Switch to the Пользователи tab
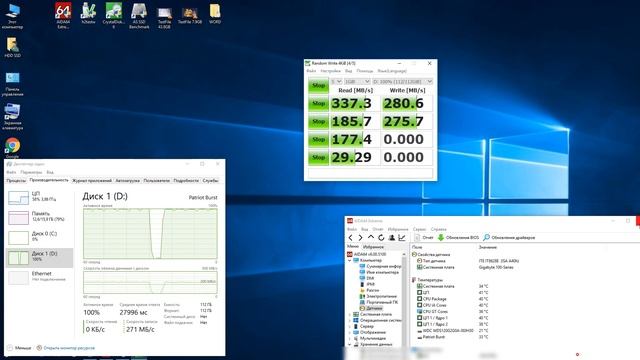The width and height of the screenshot is (640, 360). pyautogui.click(x=157, y=180)
